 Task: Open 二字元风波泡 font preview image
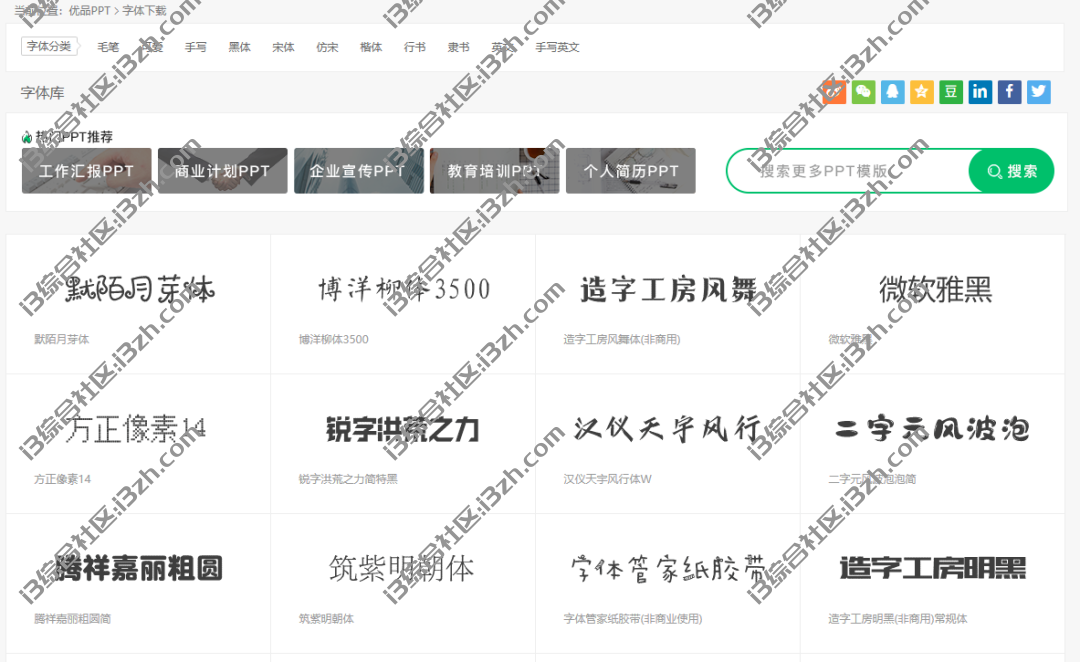(x=932, y=428)
